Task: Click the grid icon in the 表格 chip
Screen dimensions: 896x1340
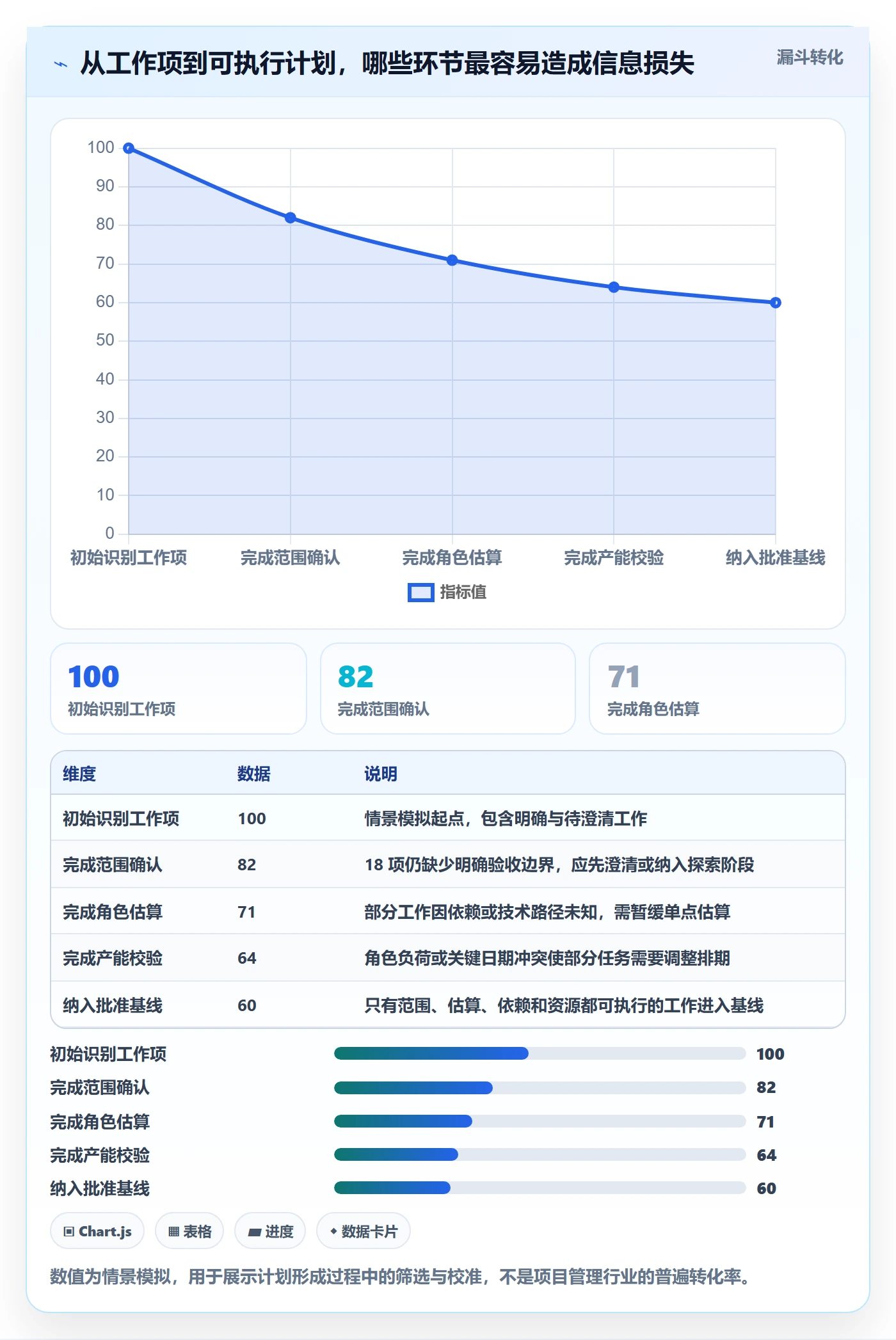Action: point(173,1232)
